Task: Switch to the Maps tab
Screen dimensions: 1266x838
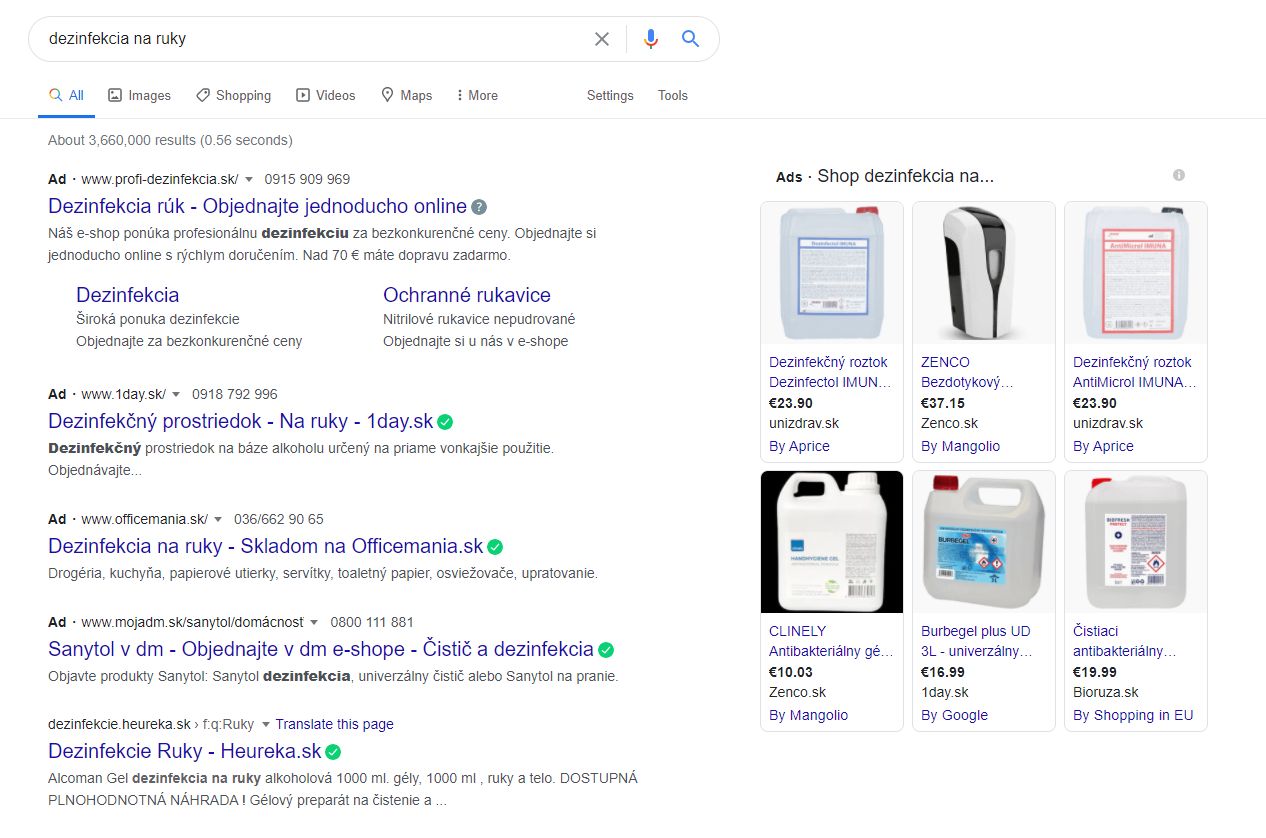Action: tap(406, 95)
